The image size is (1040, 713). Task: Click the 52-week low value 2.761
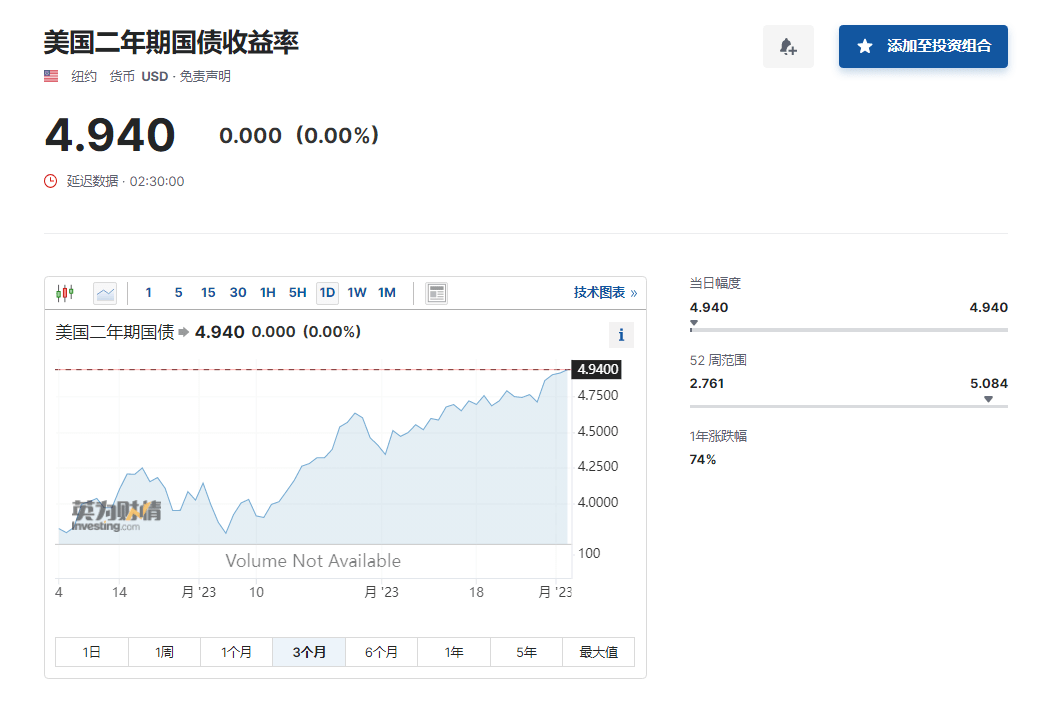(x=707, y=383)
